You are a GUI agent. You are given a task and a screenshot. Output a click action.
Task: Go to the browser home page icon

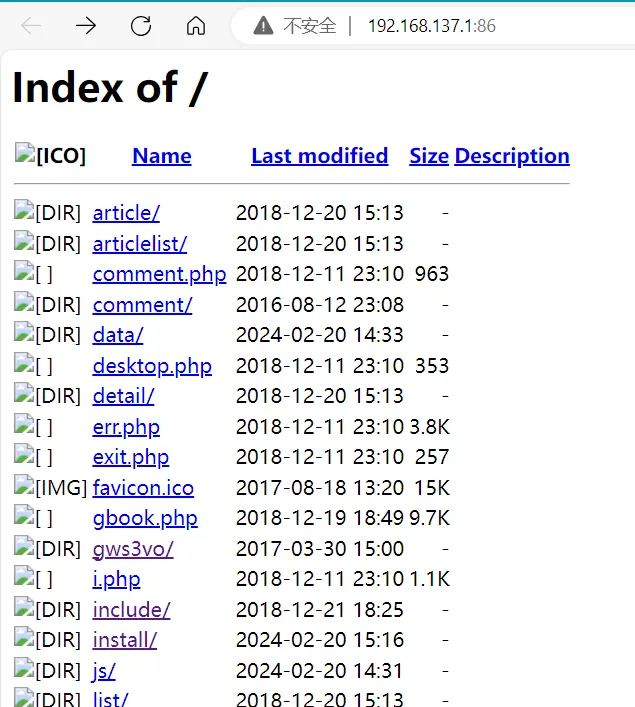[x=196, y=26]
